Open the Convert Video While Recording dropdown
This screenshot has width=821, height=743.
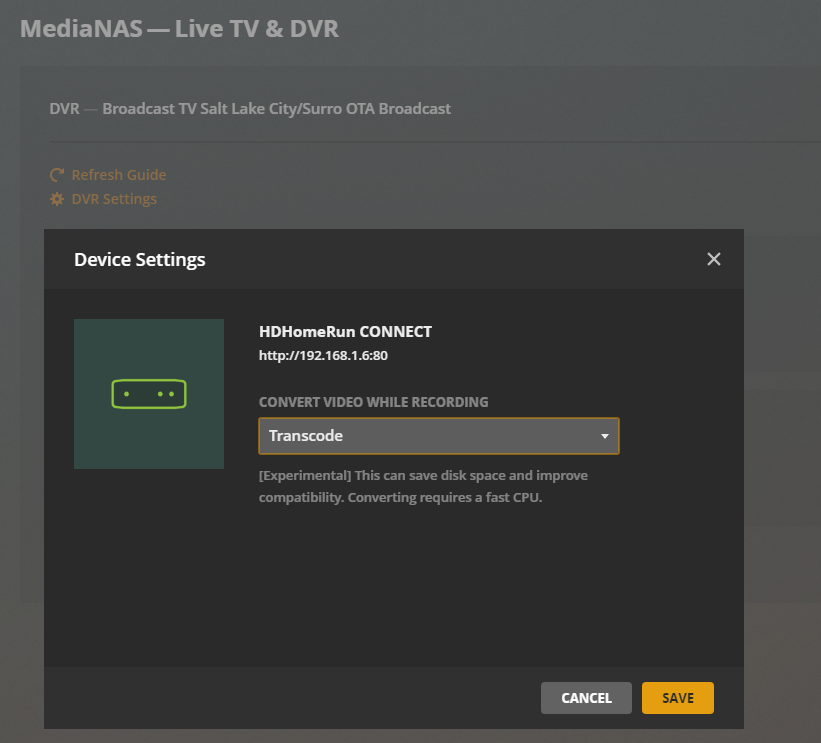439,436
